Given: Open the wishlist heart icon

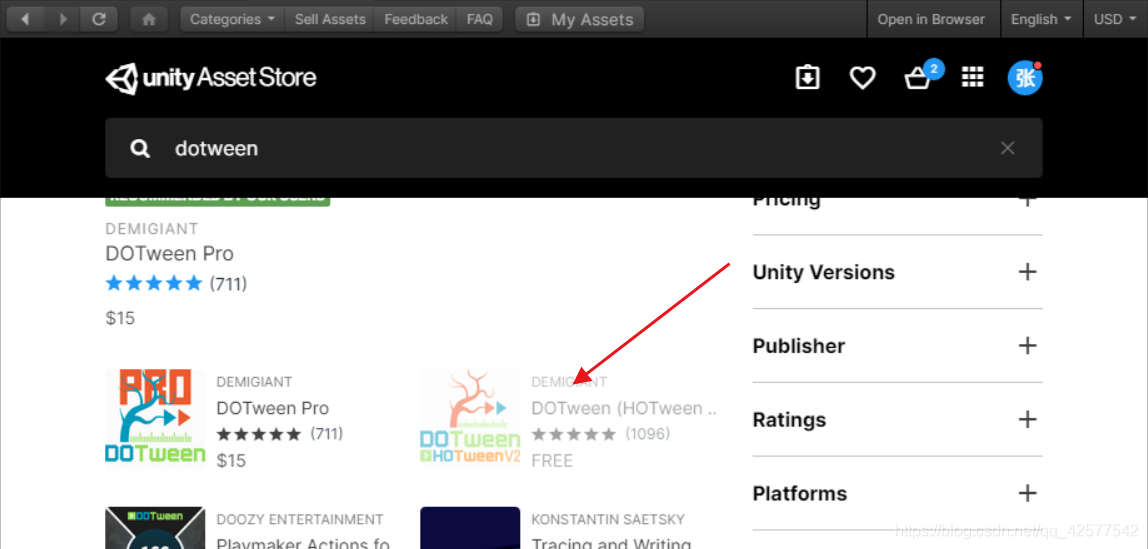Looking at the screenshot, I should click(862, 78).
